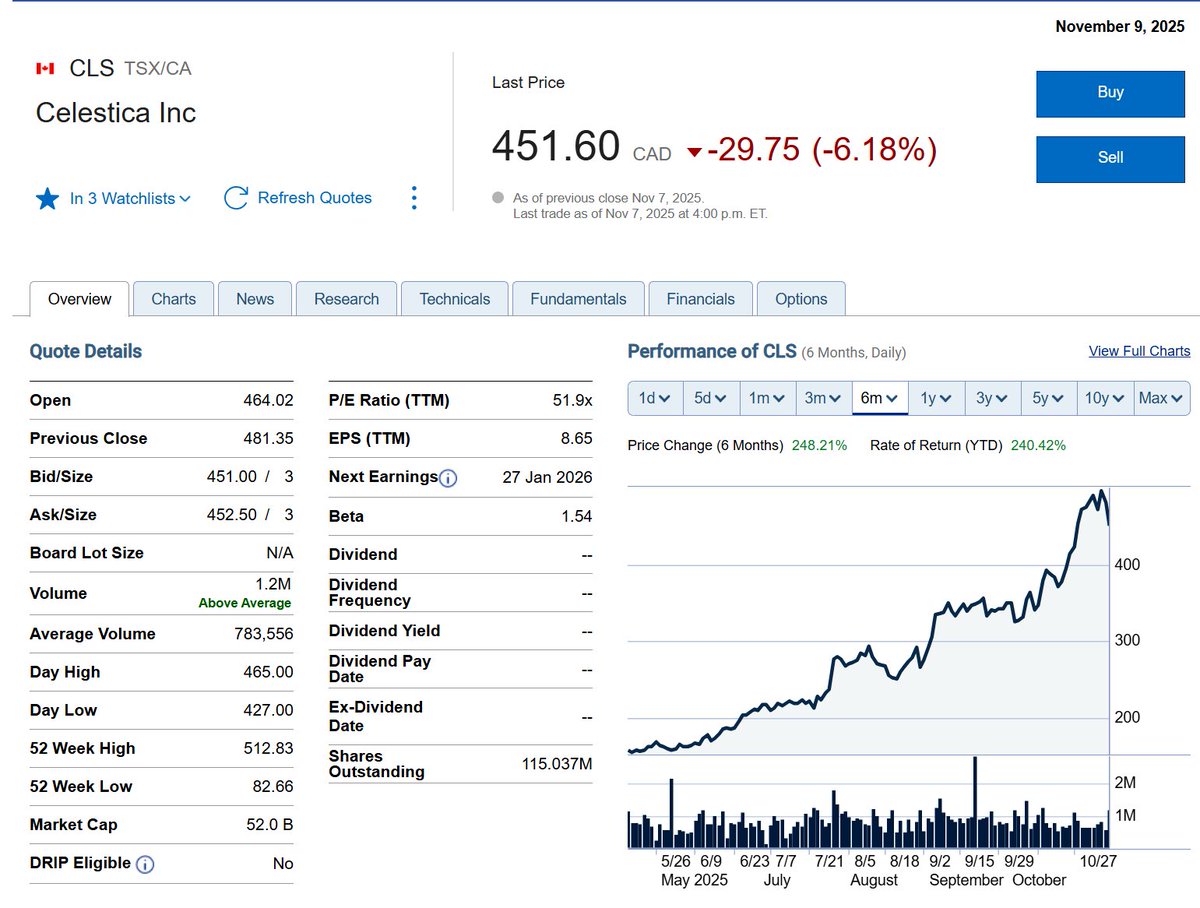
Task: Click the red down arrow price indicator
Action: coord(695,152)
